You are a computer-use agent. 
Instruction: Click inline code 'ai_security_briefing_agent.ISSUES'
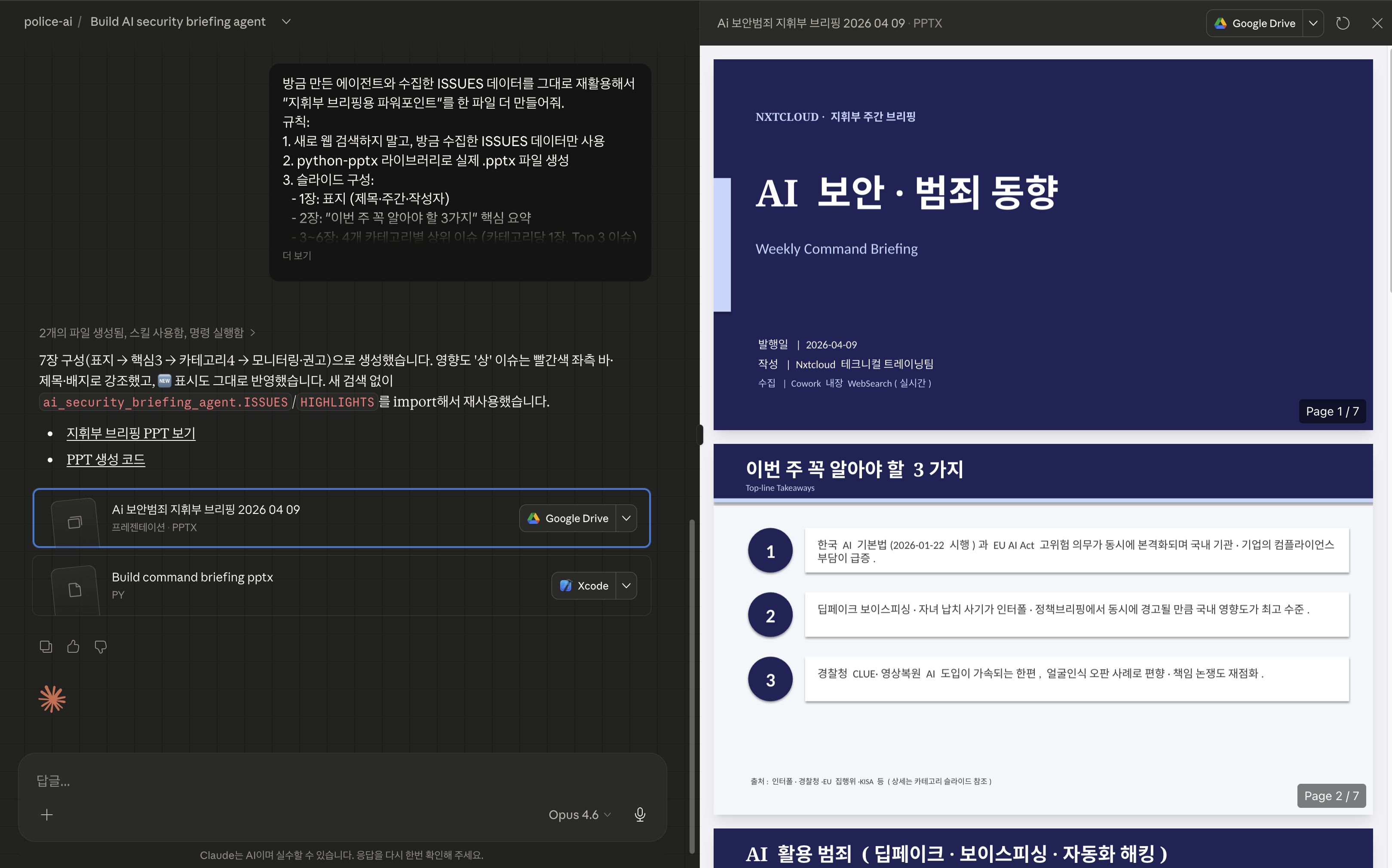(x=166, y=402)
